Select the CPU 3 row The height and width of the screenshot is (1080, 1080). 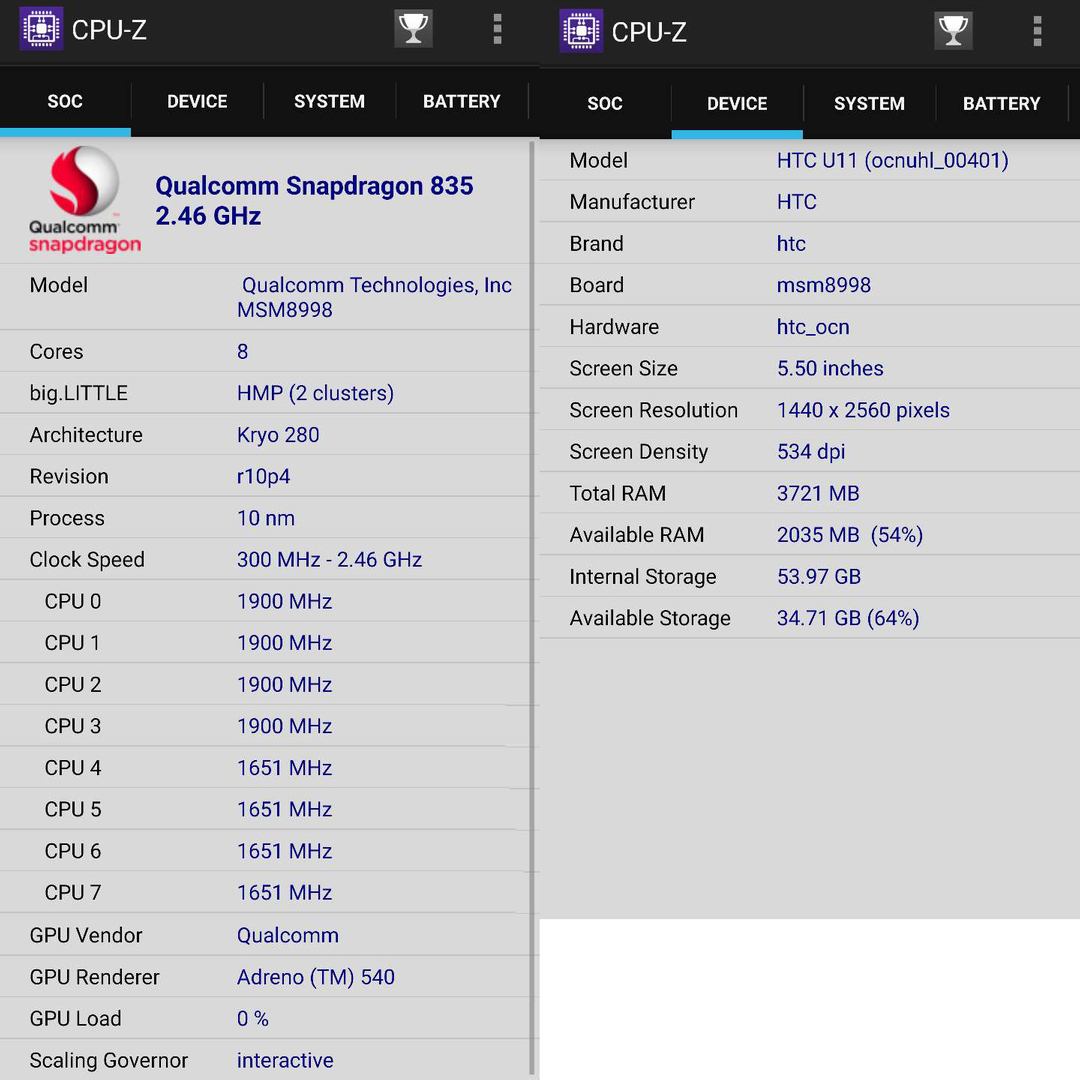265,726
